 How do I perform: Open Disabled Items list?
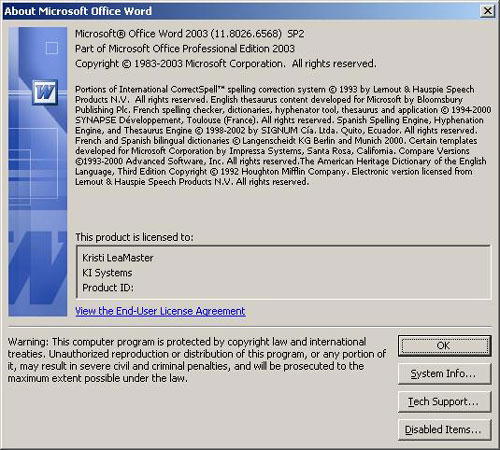[x=444, y=430]
